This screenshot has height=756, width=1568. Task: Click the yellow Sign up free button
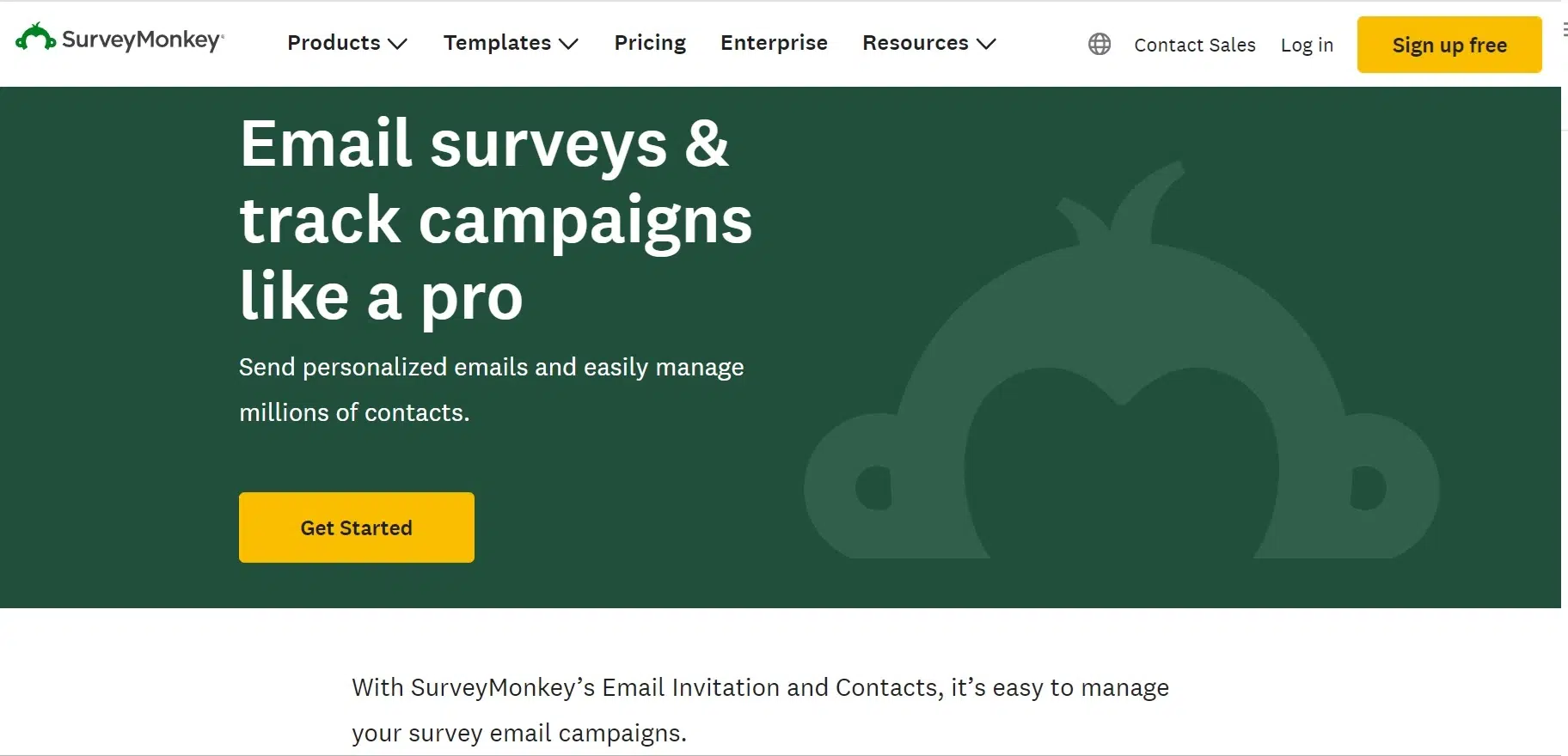click(x=1449, y=45)
